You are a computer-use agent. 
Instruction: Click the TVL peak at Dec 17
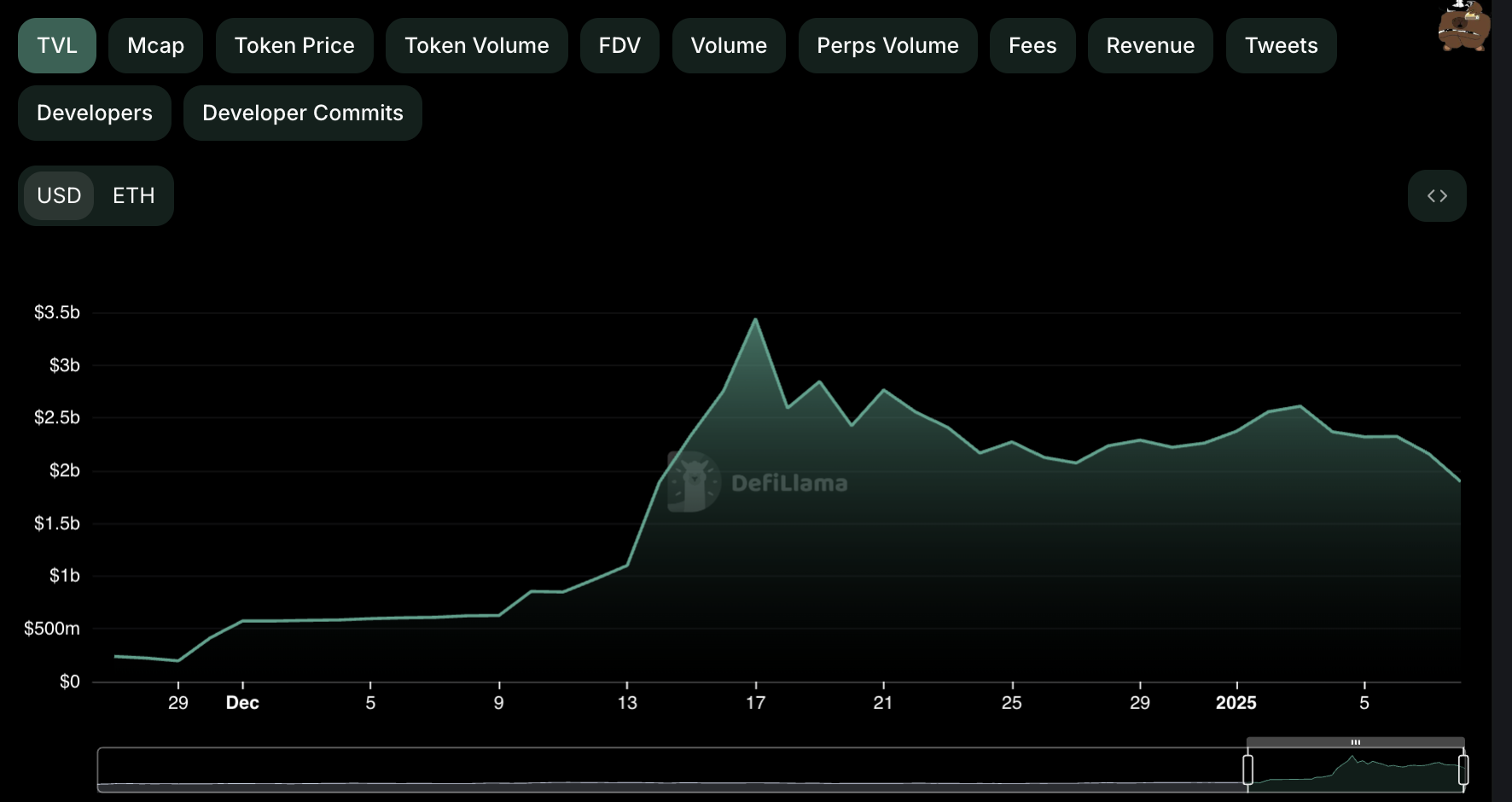pos(755,320)
